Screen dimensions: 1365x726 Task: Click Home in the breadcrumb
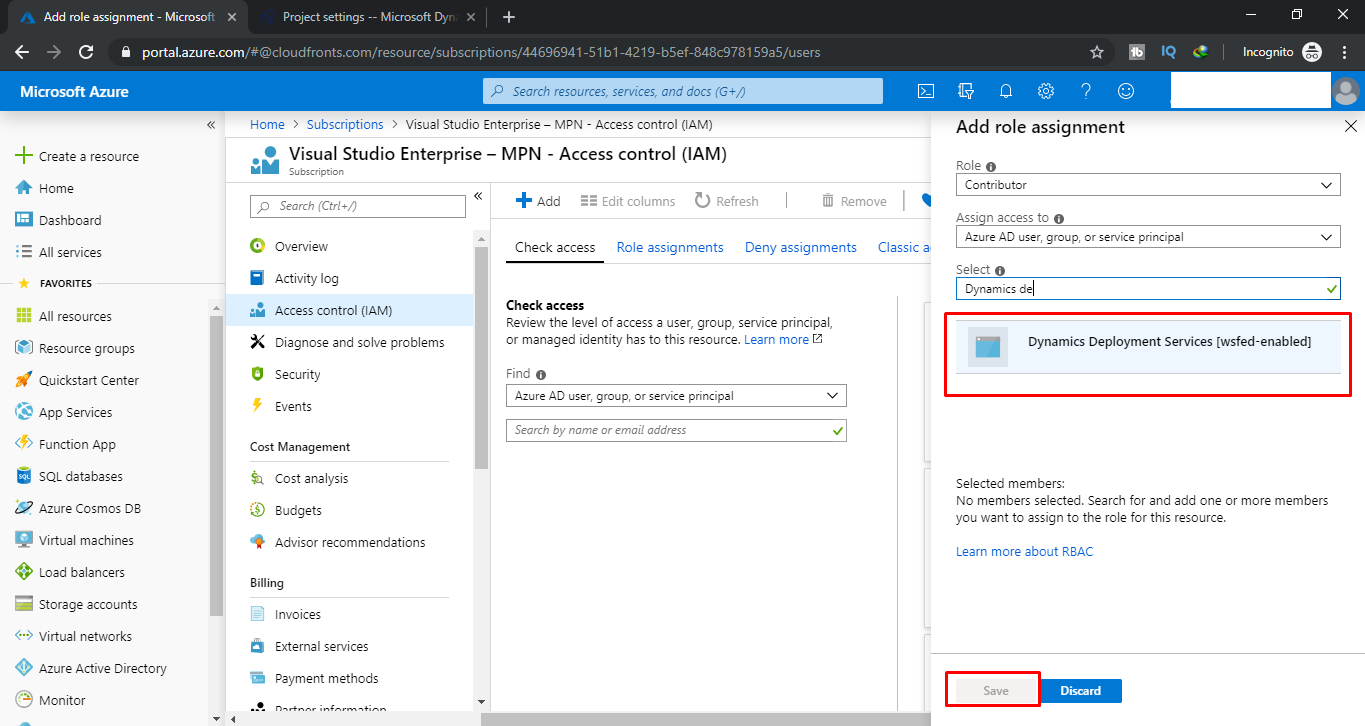click(267, 124)
